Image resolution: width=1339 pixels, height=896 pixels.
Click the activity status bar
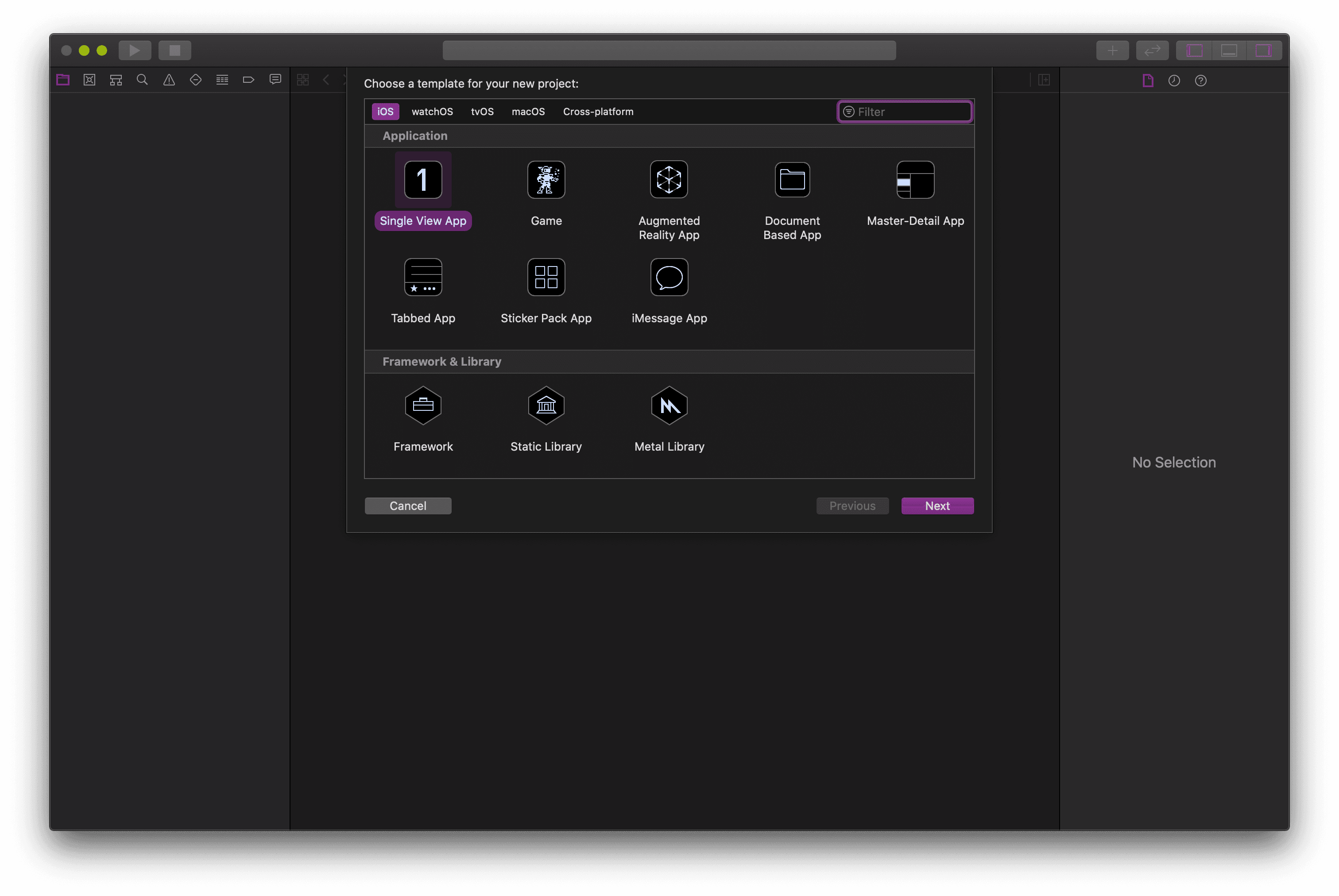tap(669, 50)
